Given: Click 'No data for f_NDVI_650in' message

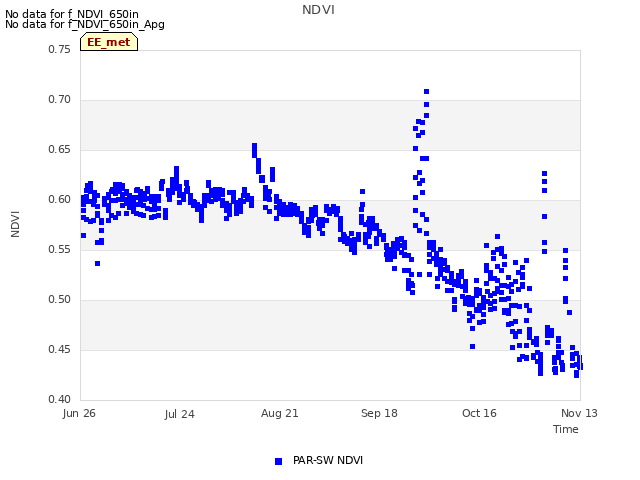Looking at the screenshot, I should pos(72,14).
